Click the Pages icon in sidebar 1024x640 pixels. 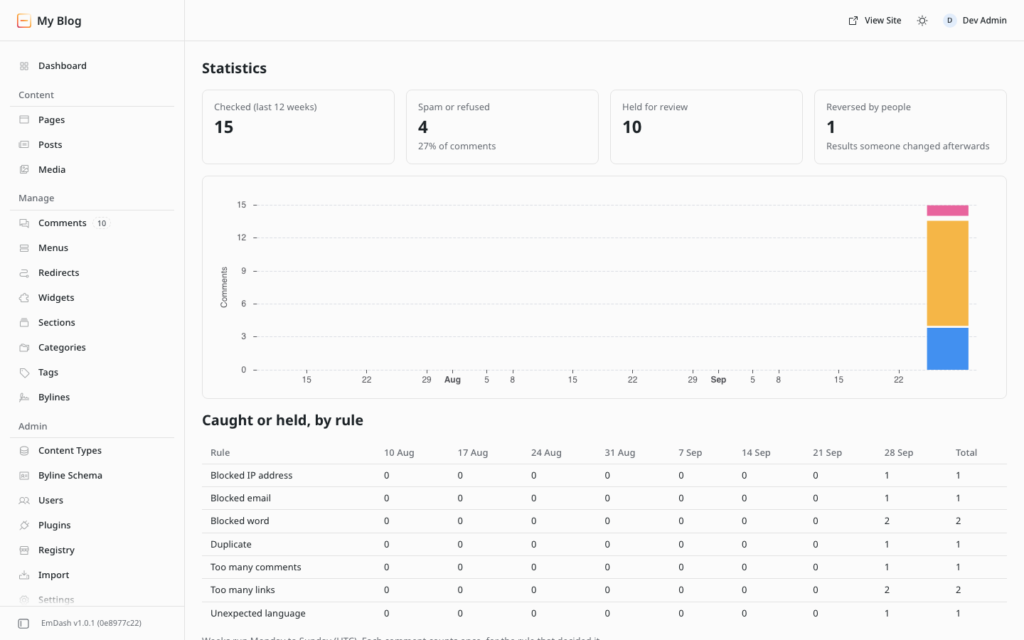pos(24,120)
